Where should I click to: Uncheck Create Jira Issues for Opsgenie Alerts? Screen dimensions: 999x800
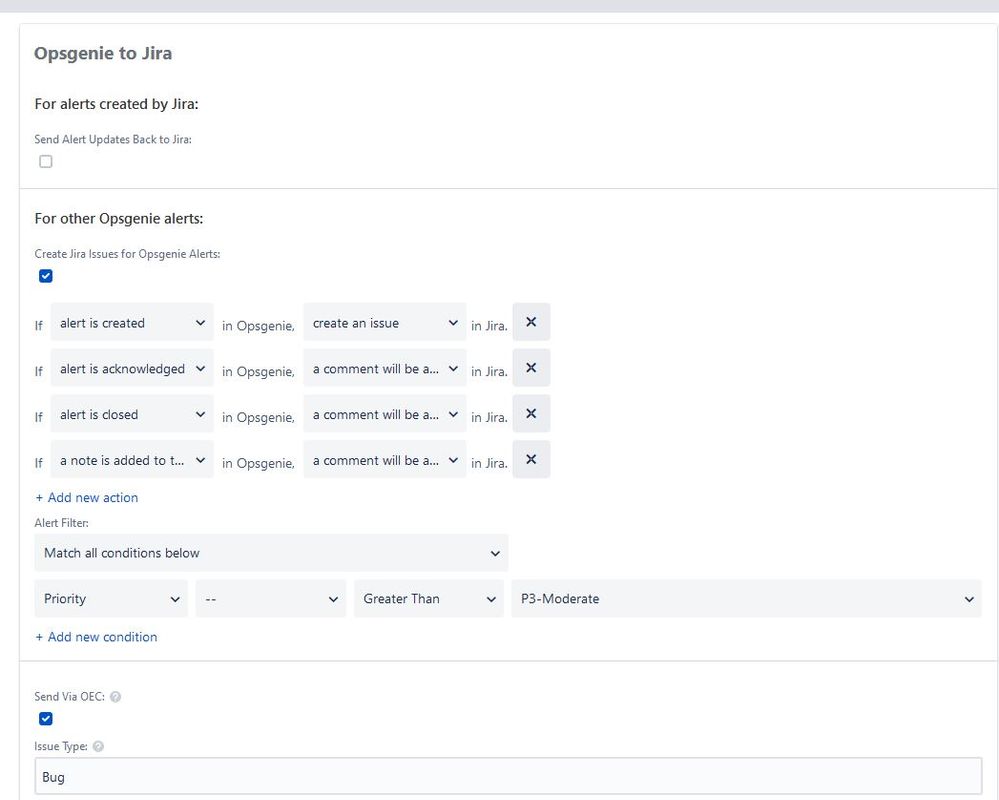[x=46, y=276]
